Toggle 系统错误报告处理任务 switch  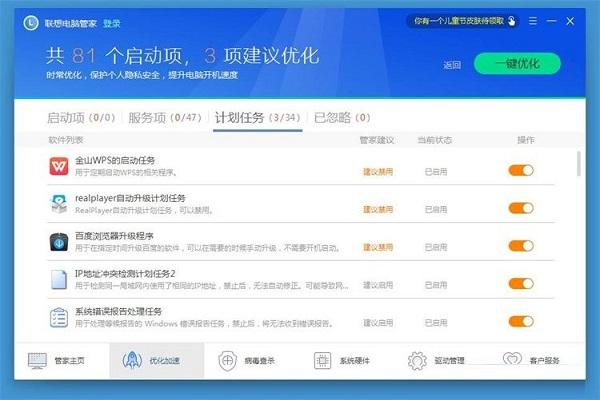click(521, 322)
